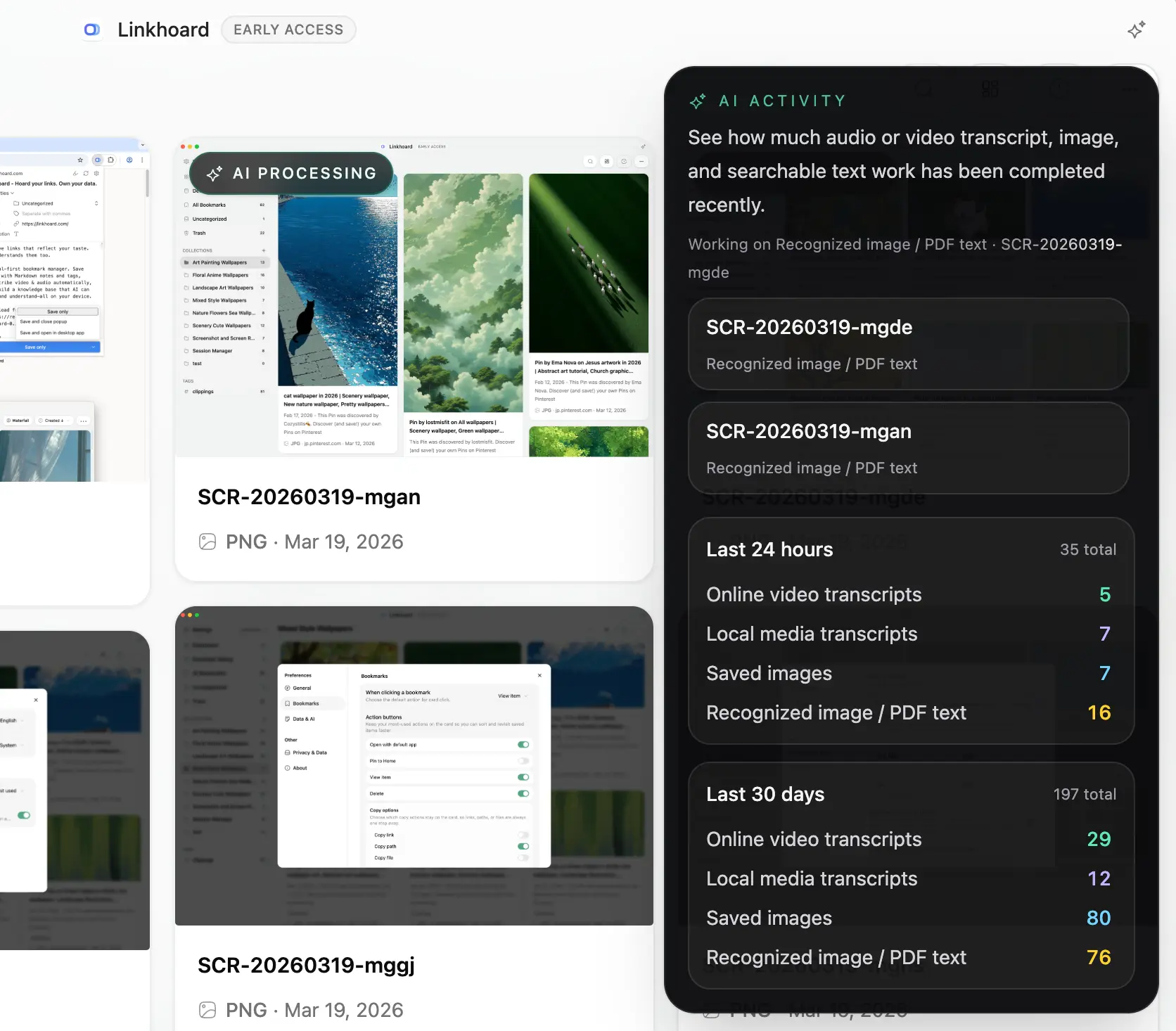Open SCR-20260319-mgde in AI Activity panel

click(x=908, y=344)
